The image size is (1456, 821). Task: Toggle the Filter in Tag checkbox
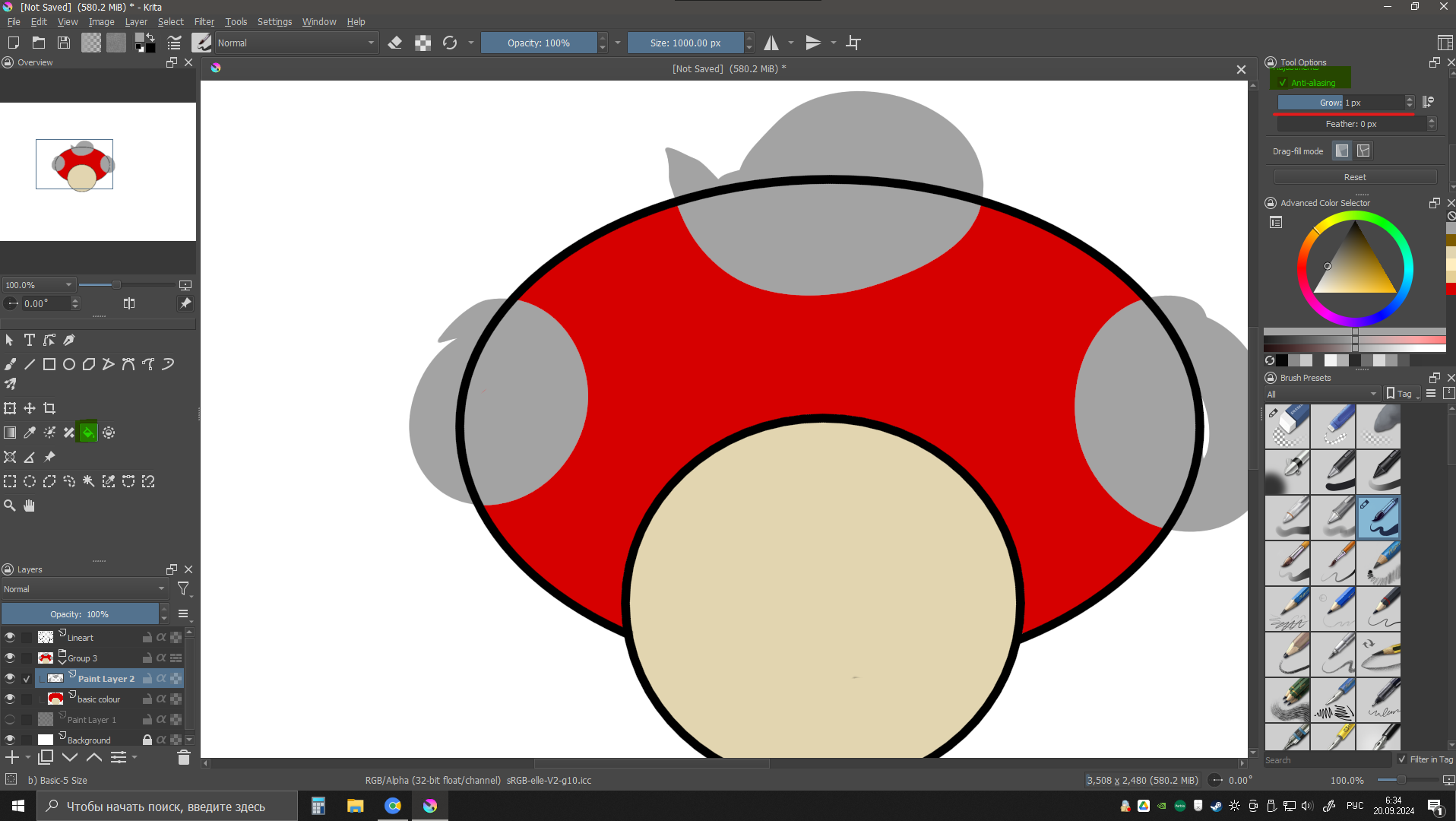(x=1402, y=759)
